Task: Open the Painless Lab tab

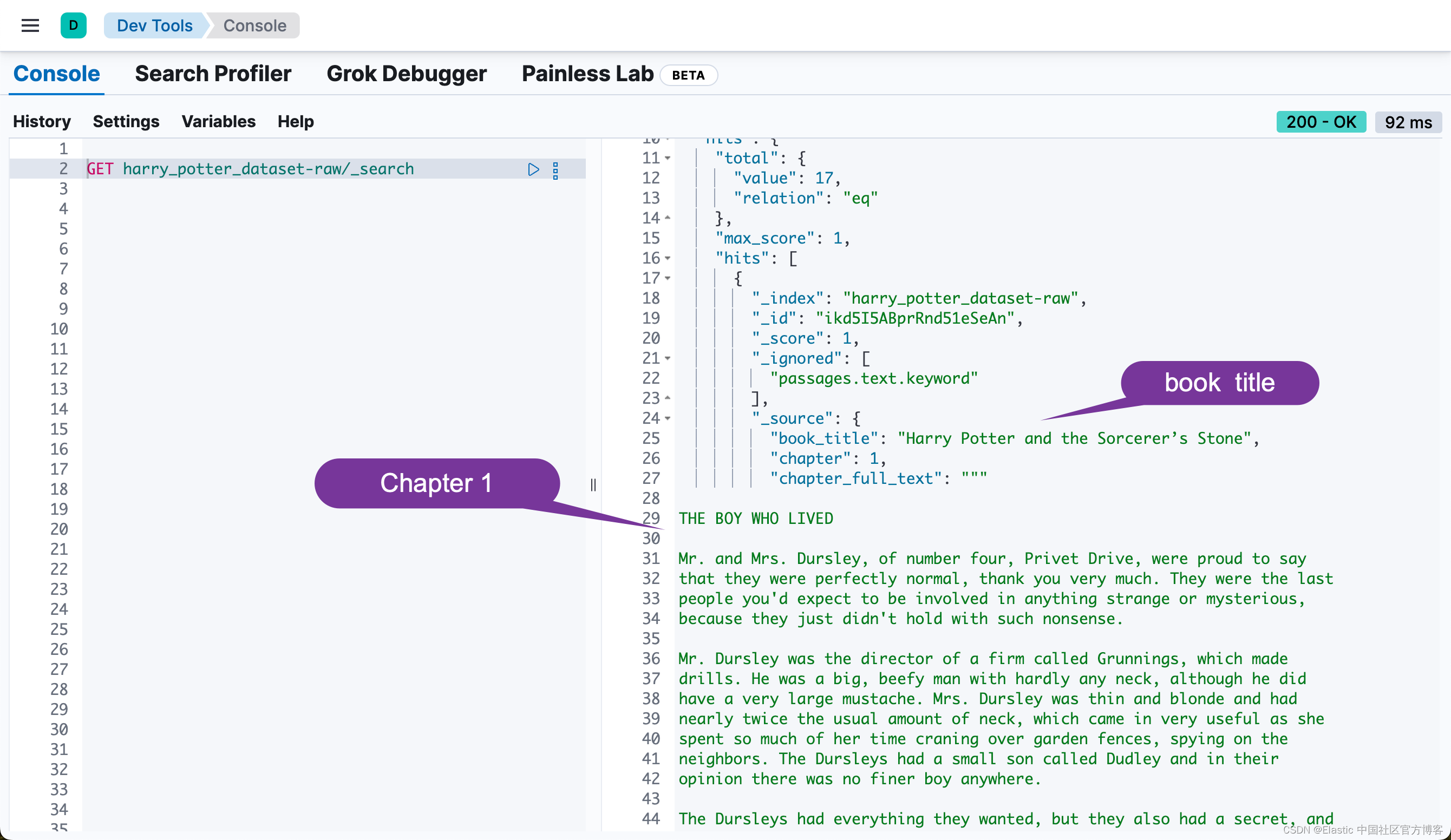Action: point(587,74)
